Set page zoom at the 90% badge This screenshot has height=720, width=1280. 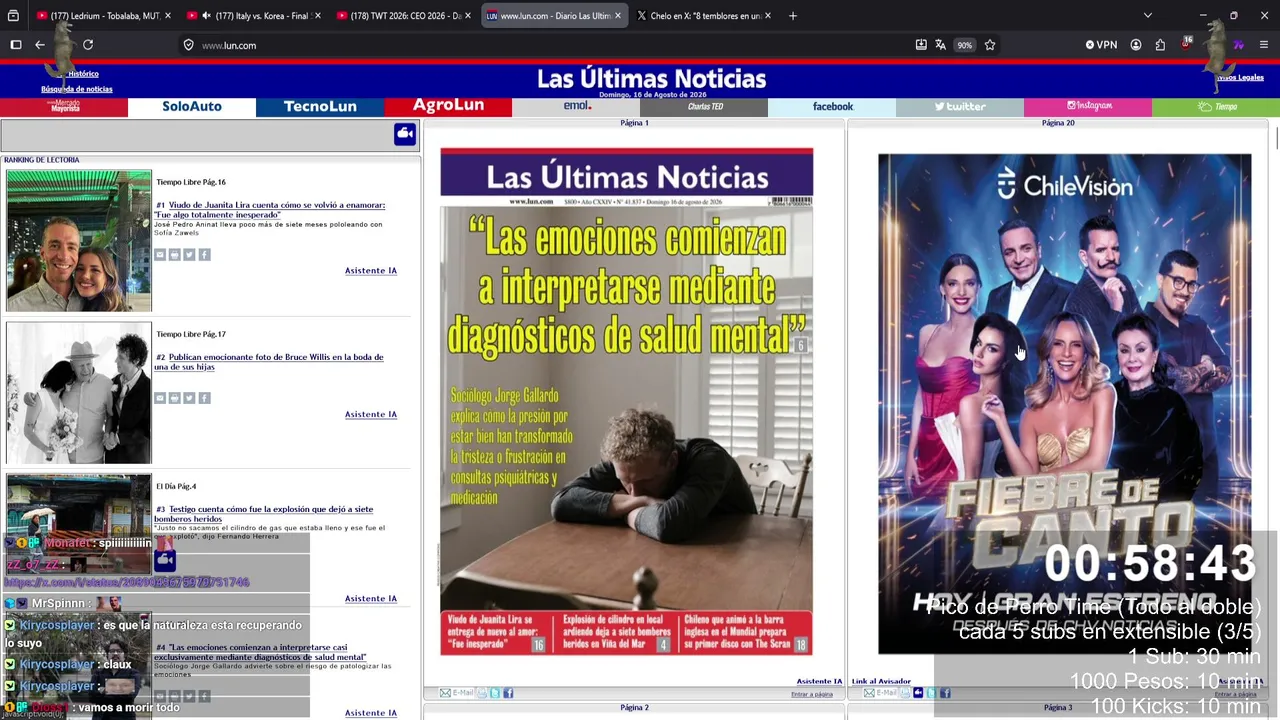click(964, 45)
